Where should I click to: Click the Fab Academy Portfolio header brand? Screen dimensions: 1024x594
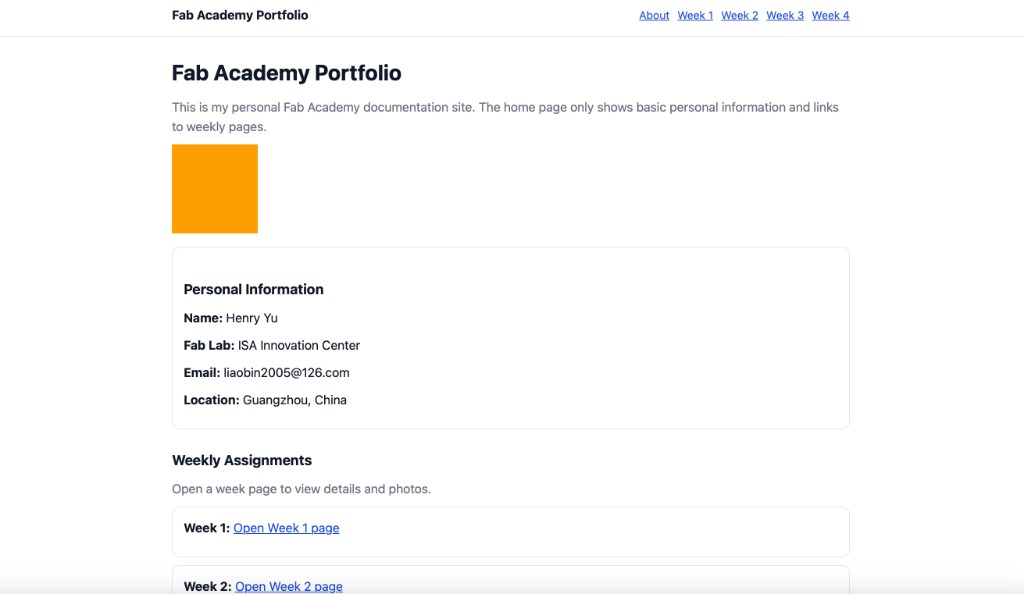tap(240, 15)
